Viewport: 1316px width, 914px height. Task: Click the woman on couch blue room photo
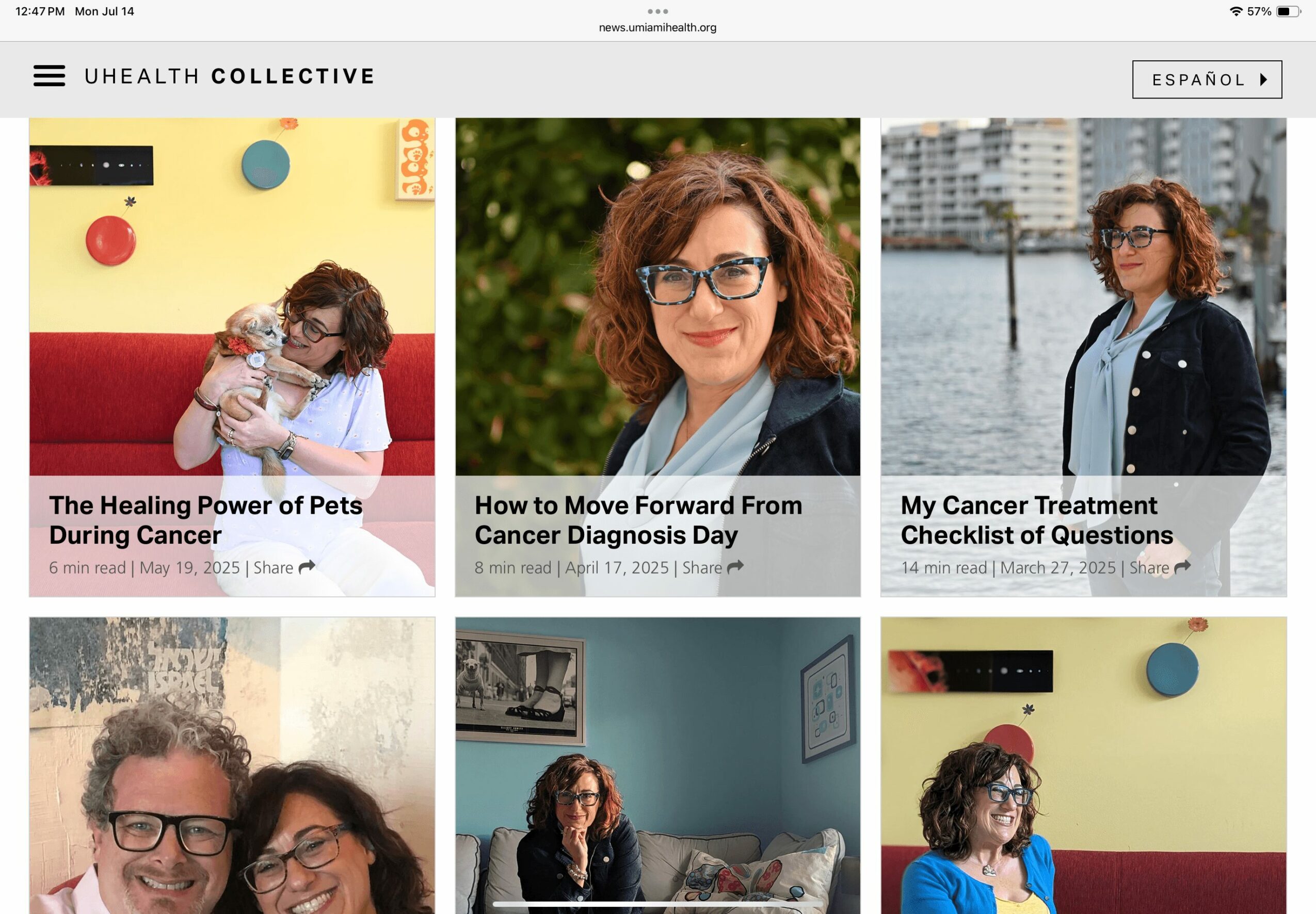pos(657,765)
